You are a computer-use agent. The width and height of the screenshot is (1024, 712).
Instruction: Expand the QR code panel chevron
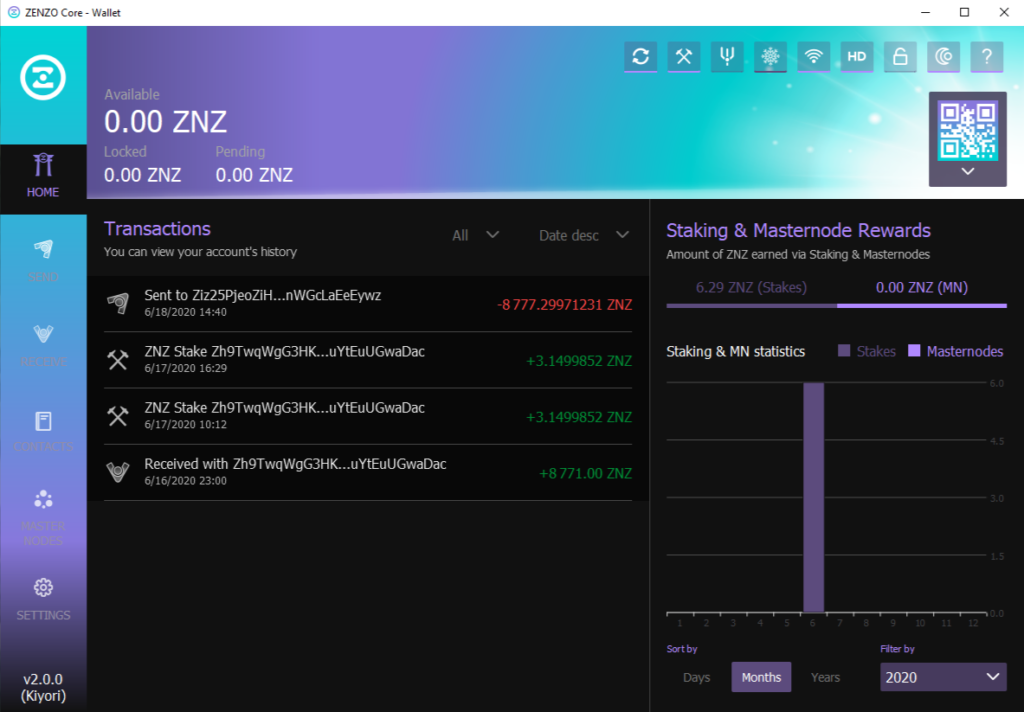click(x=968, y=171)
